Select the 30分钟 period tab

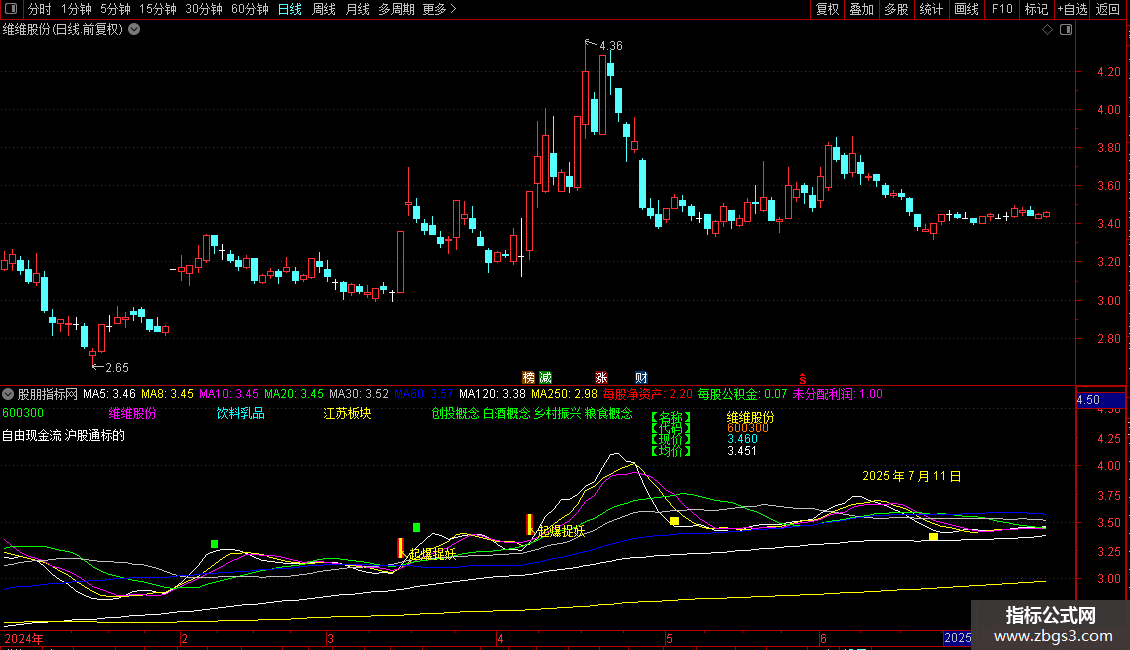(x=204, y=10)
